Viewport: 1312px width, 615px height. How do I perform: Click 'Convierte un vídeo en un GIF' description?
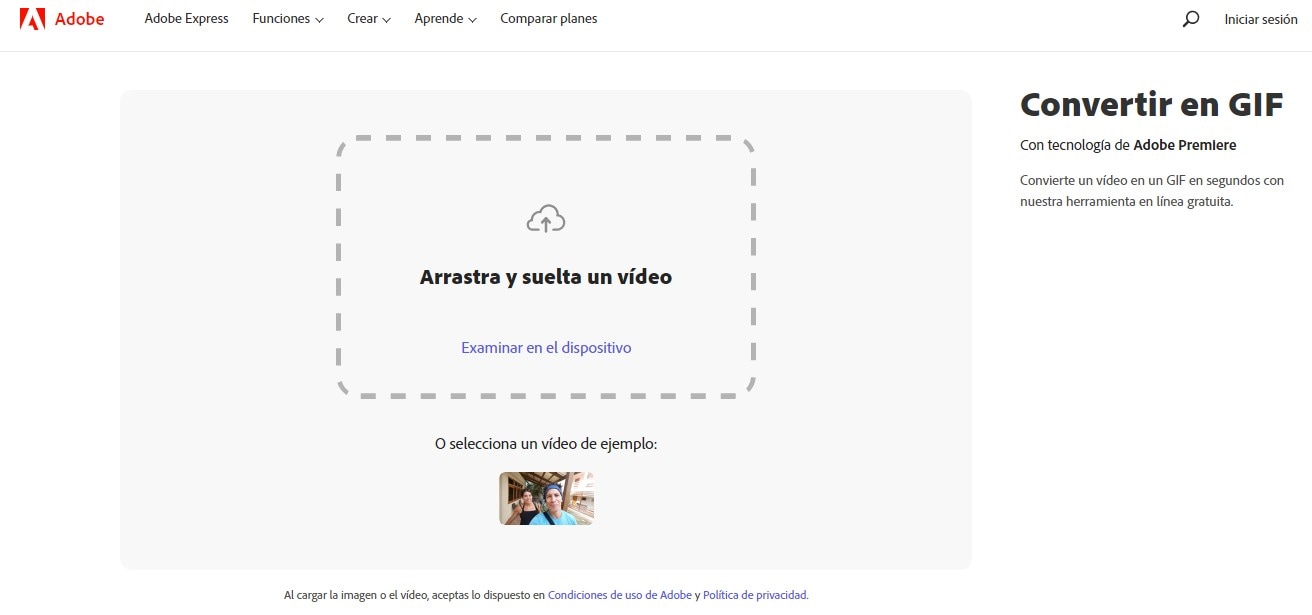(x=1152, y=191)
